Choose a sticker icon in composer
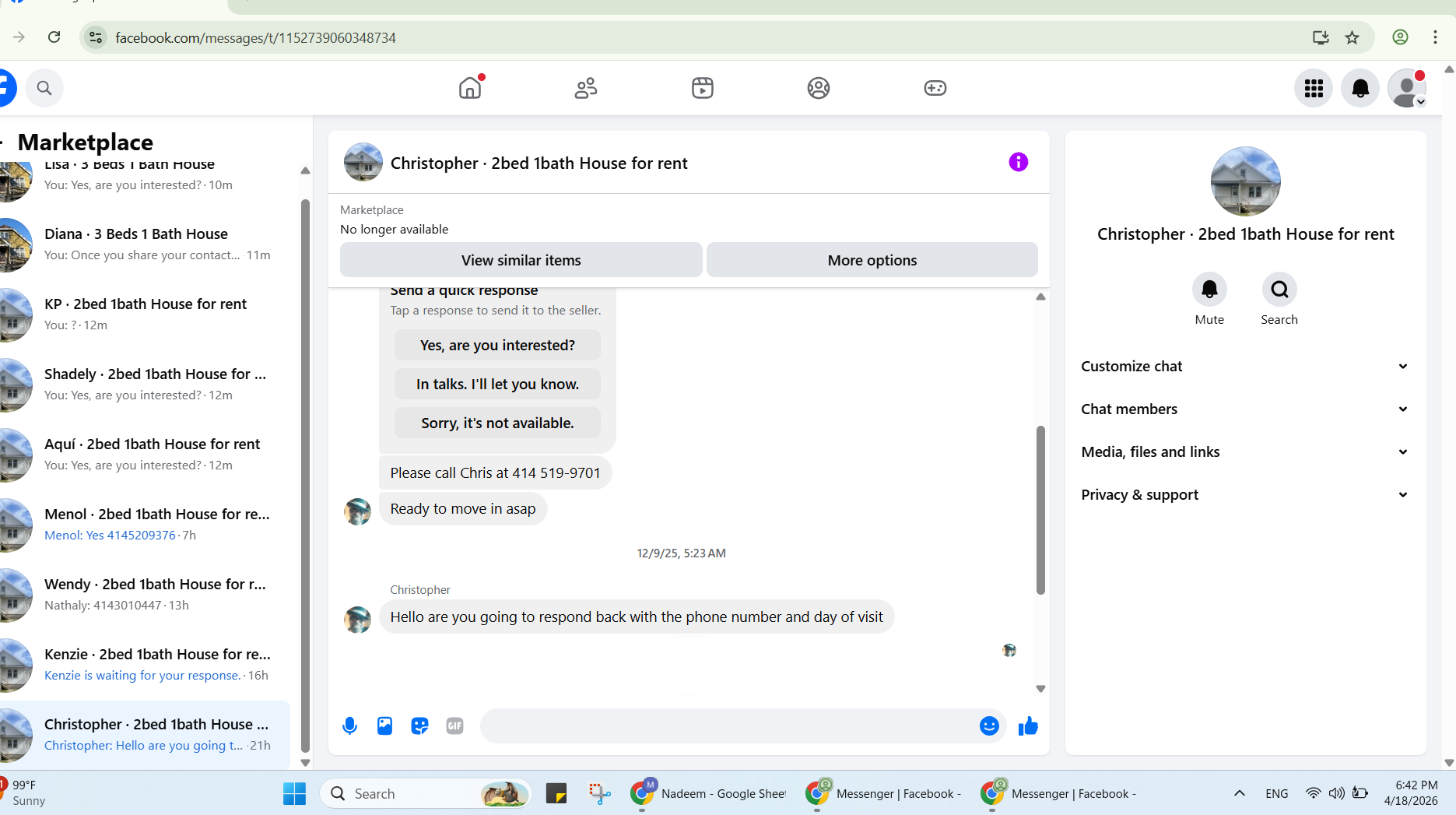 tap(419, 726)
